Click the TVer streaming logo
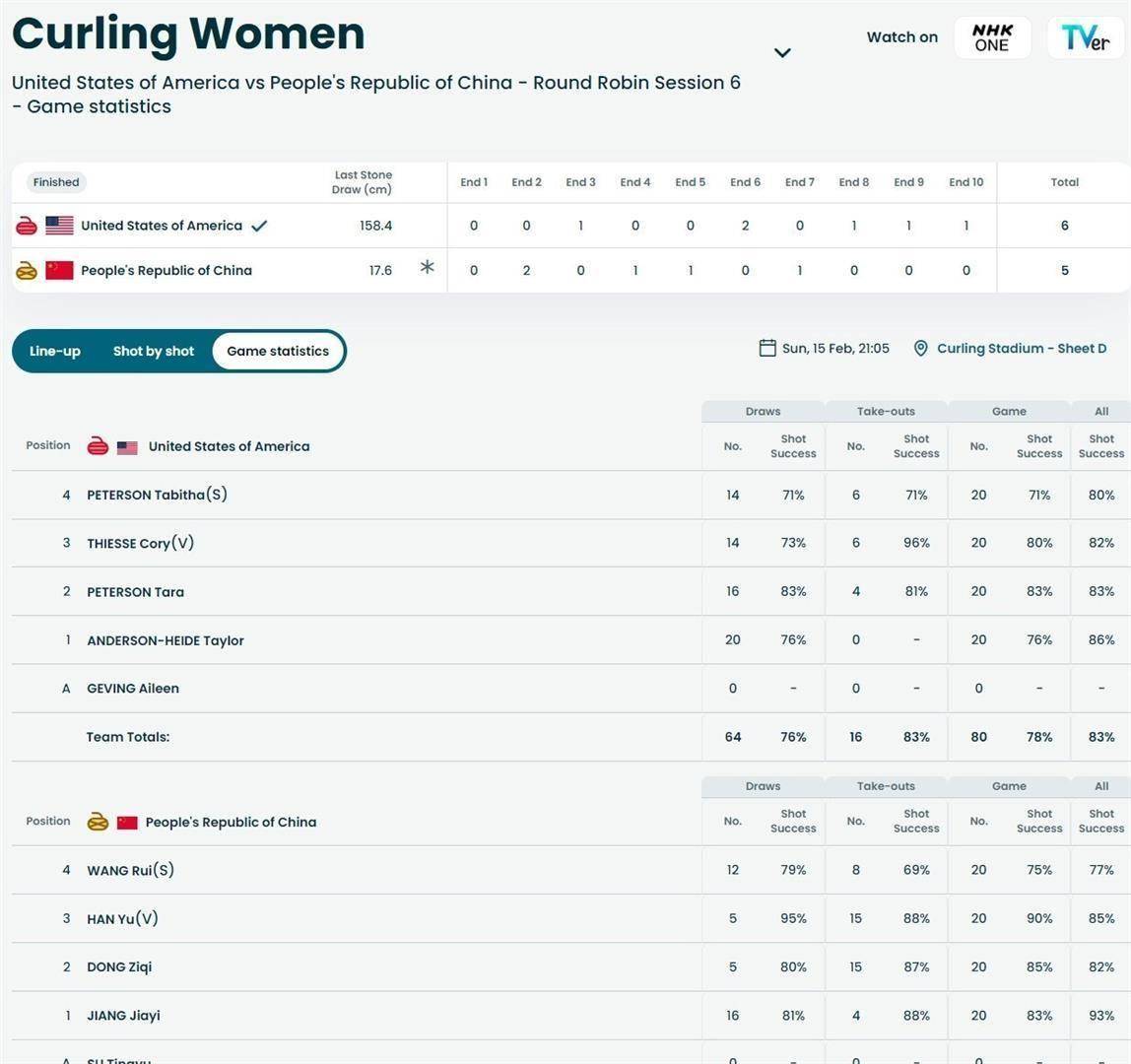This screenshot has width=1131, height=1064. (1085, 38)
